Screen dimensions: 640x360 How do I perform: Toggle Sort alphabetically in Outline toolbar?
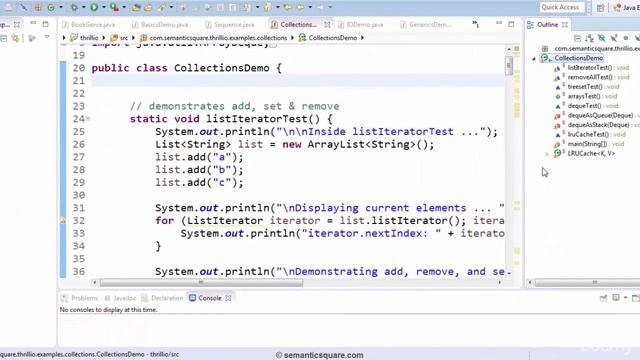point(589,38)
